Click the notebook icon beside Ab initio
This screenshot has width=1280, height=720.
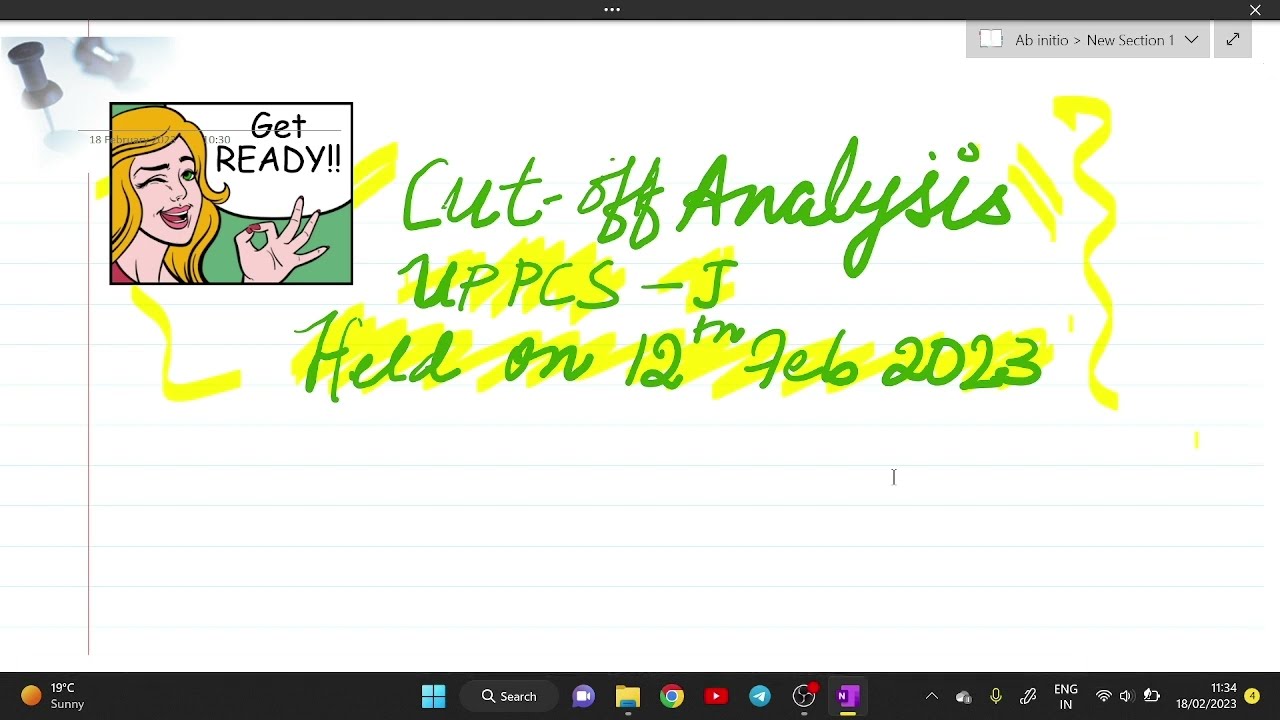pyautogui.click(x=990, y=39)
